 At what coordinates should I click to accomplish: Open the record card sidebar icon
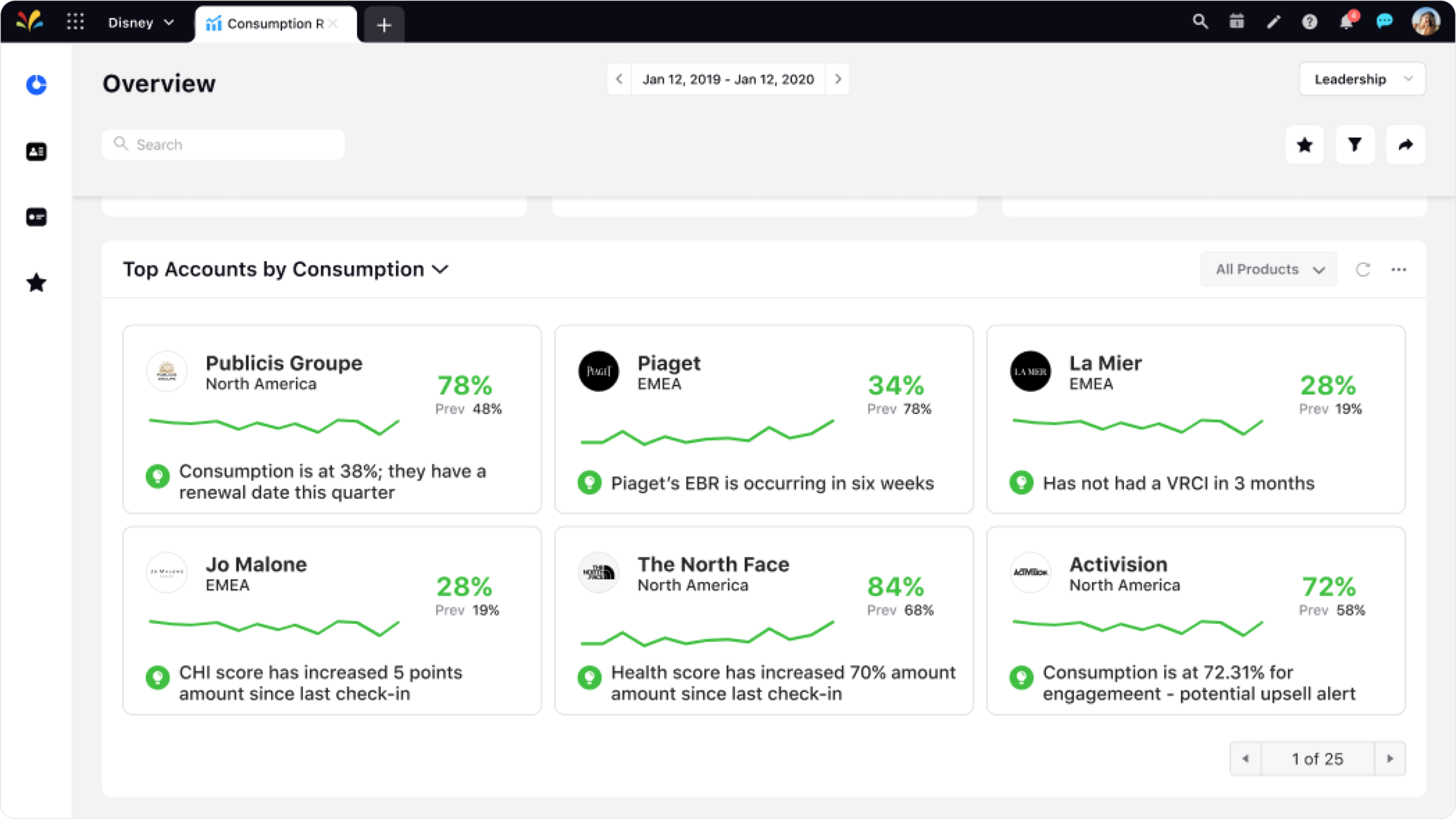coord(36,217)
